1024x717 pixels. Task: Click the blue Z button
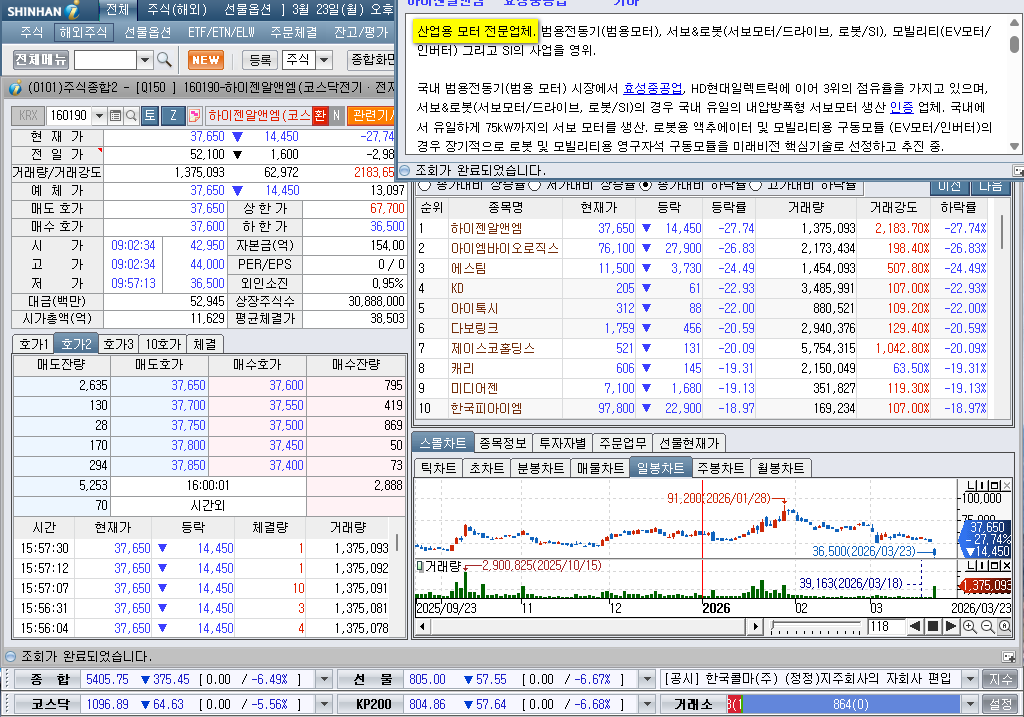173,116
